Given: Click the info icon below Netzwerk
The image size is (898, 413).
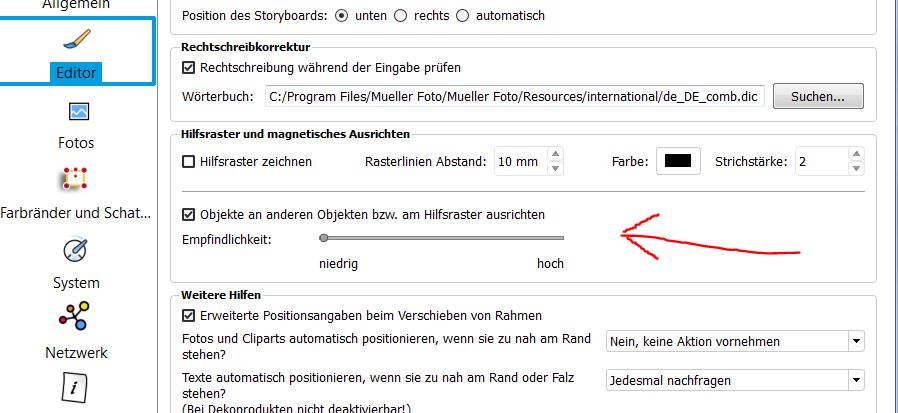Looking at the screenshot, I should [77, 386].
